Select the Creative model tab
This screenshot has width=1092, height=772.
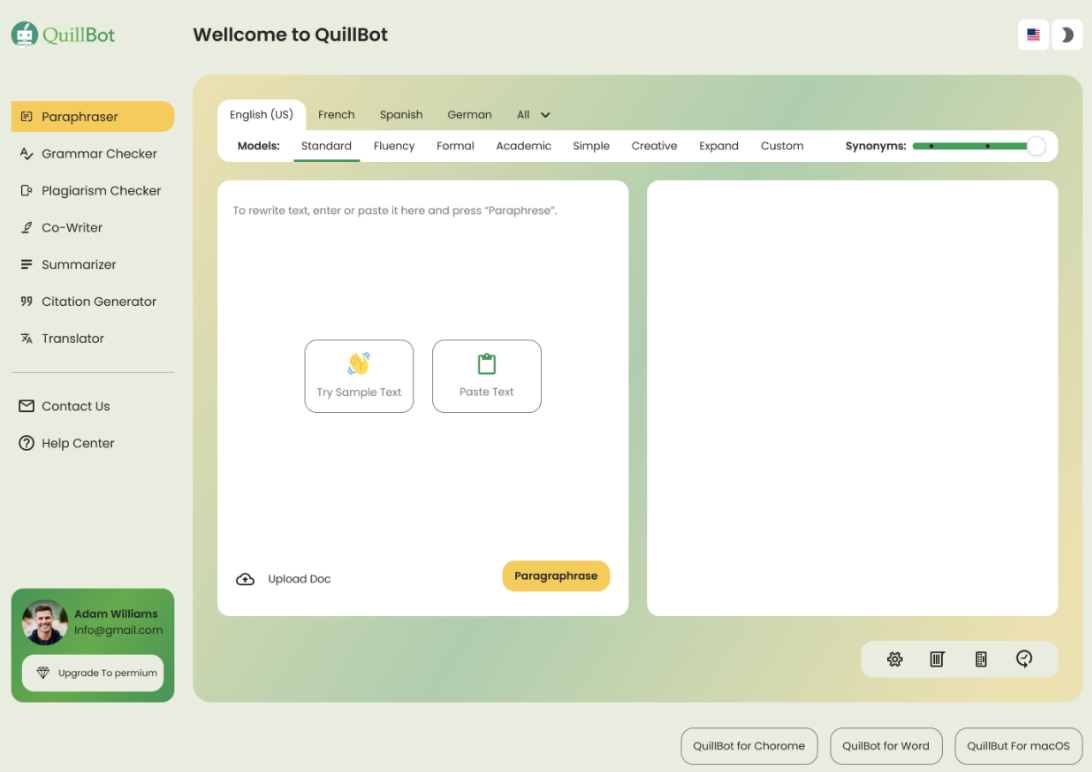pyautogui.click(x=654, y=146)
